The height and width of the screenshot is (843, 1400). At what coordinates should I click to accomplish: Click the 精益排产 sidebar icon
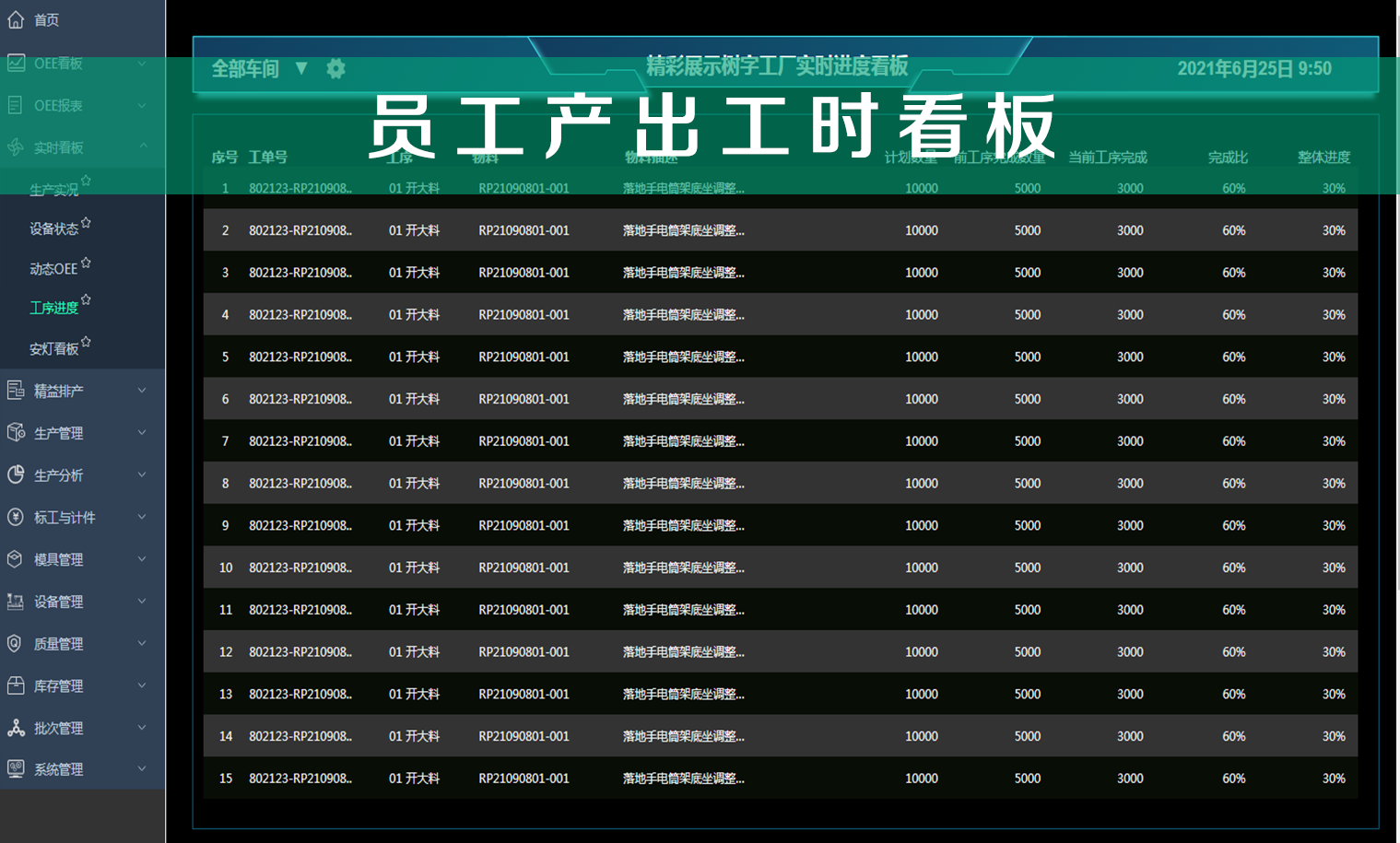16,391
